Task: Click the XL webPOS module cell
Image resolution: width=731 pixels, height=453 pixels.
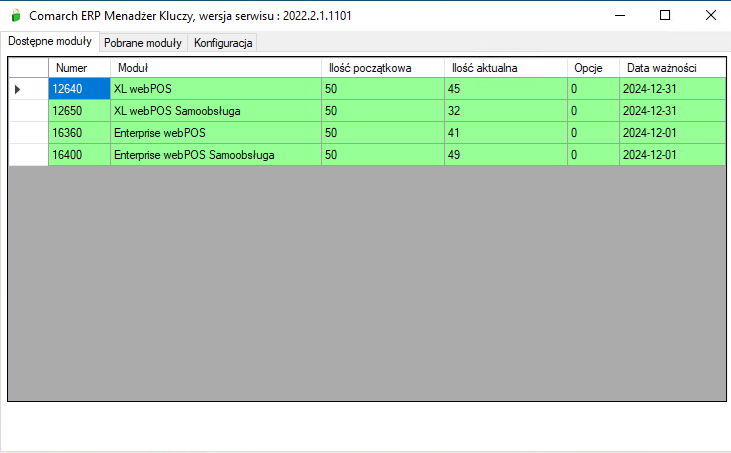Action: point(216,89)
